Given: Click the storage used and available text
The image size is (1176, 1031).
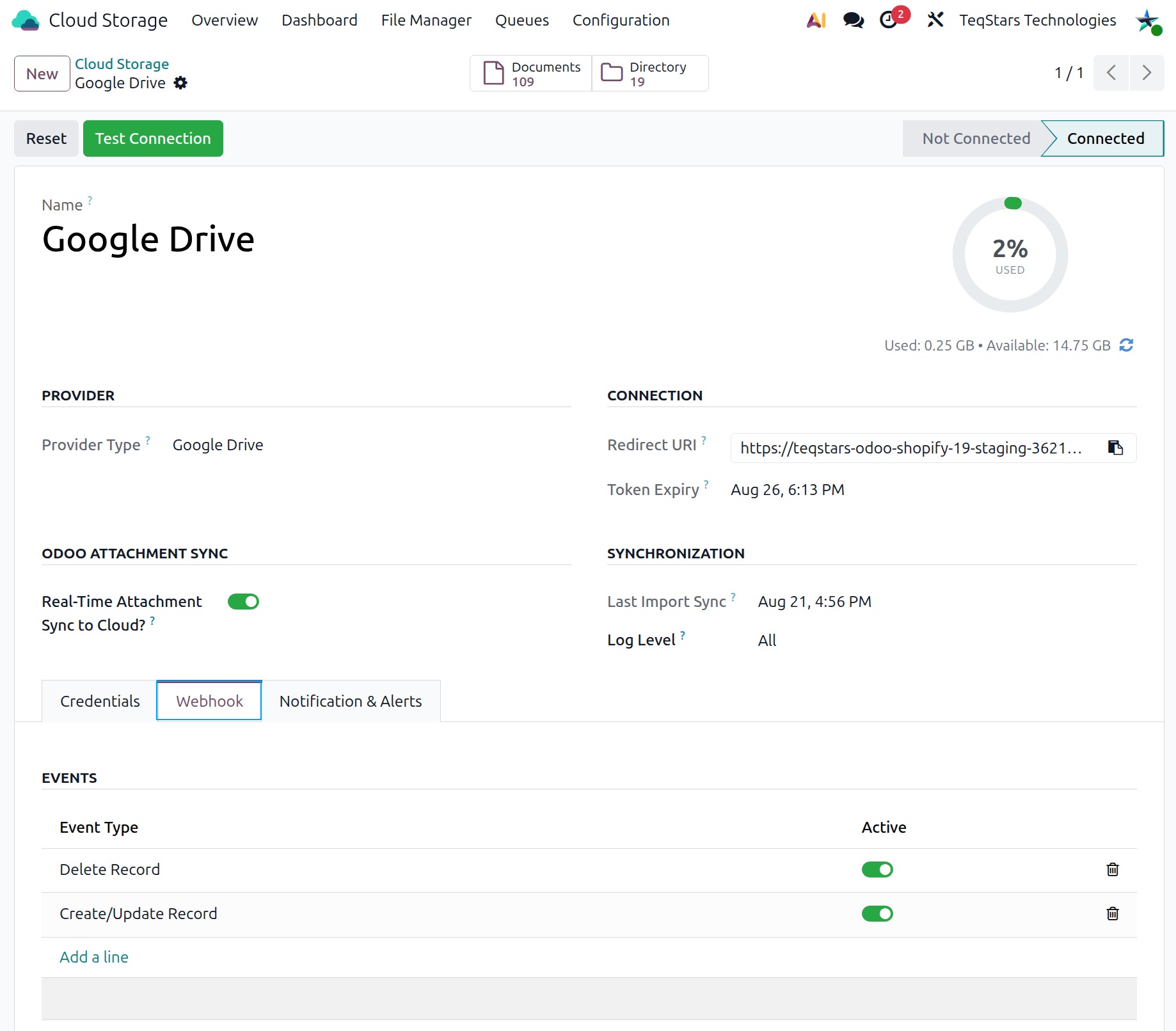Looking at the screenshot, I should click(997, 345).
